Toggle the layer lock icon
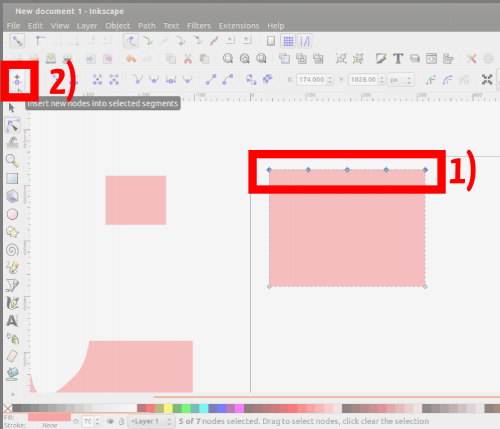500x429 pixels. pyautogui.click(x=122, y=421)
